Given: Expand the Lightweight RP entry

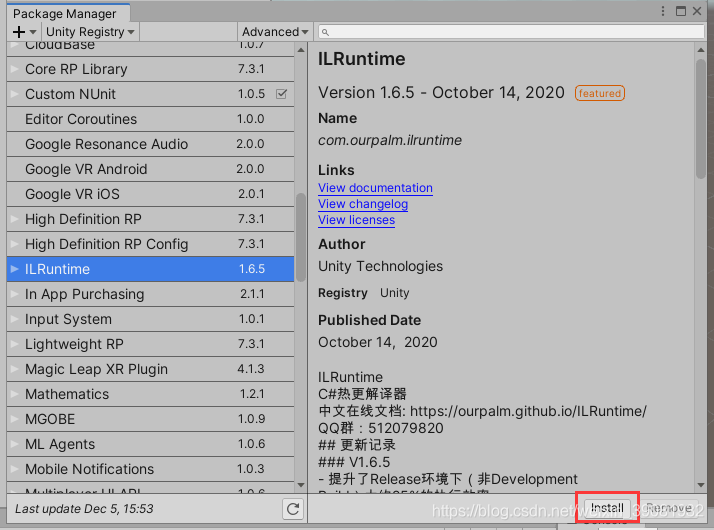Looking at the screenshot, I should click(15, 344).
